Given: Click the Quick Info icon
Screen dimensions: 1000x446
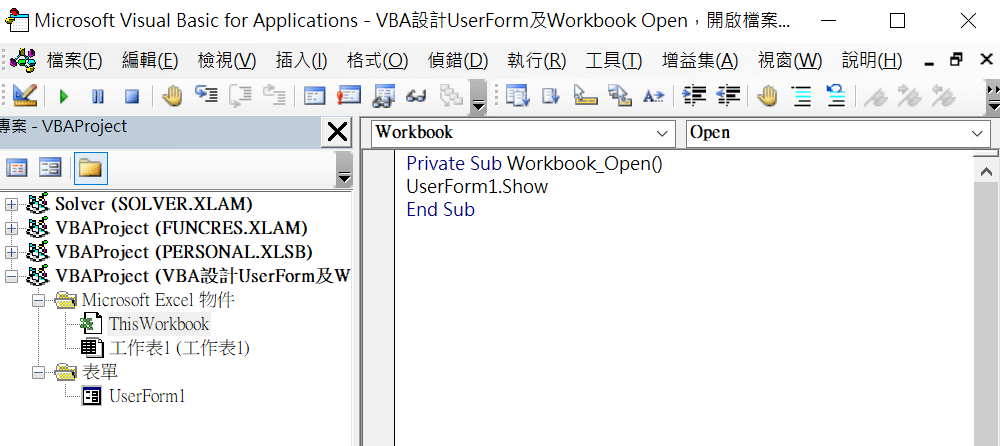Looking at the screenshot, I should click(x=585, y=96).
